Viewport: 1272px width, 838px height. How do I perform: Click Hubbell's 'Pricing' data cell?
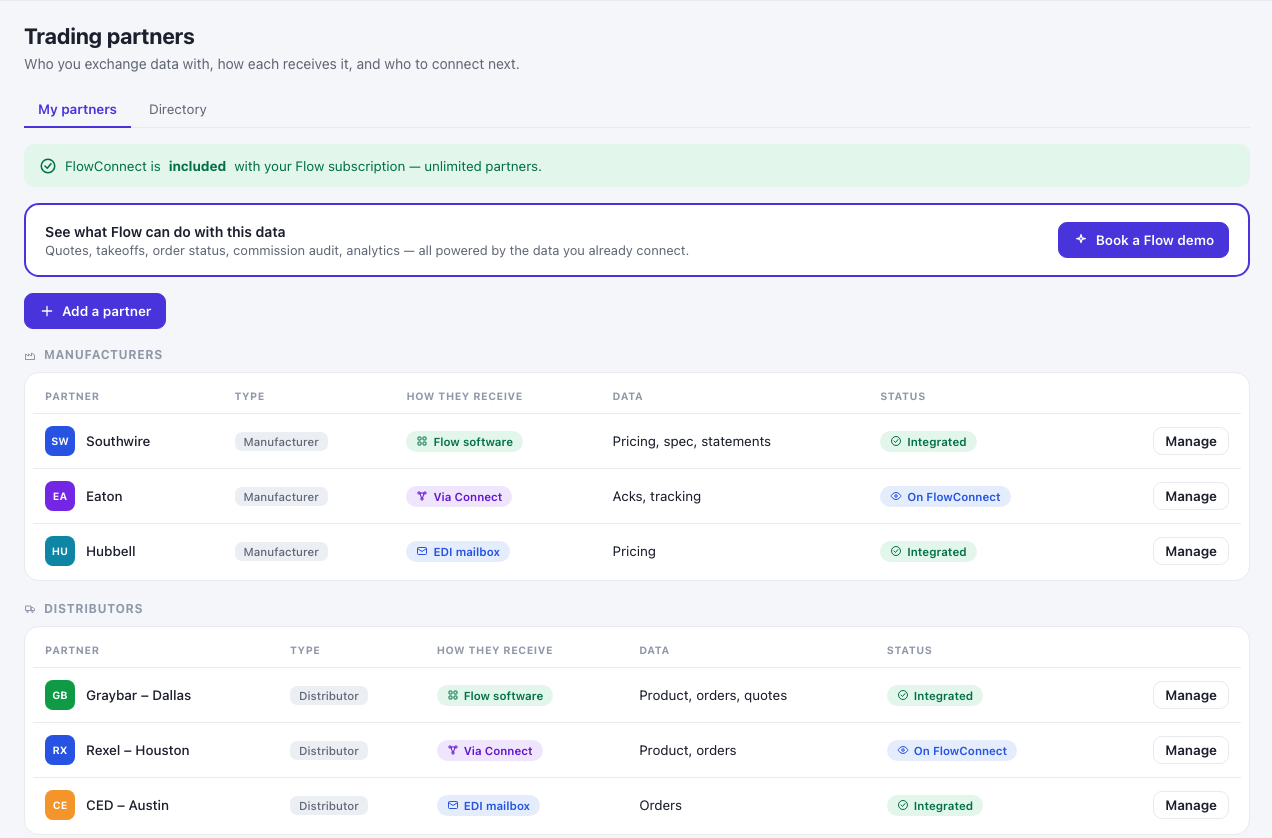(634, 551)
